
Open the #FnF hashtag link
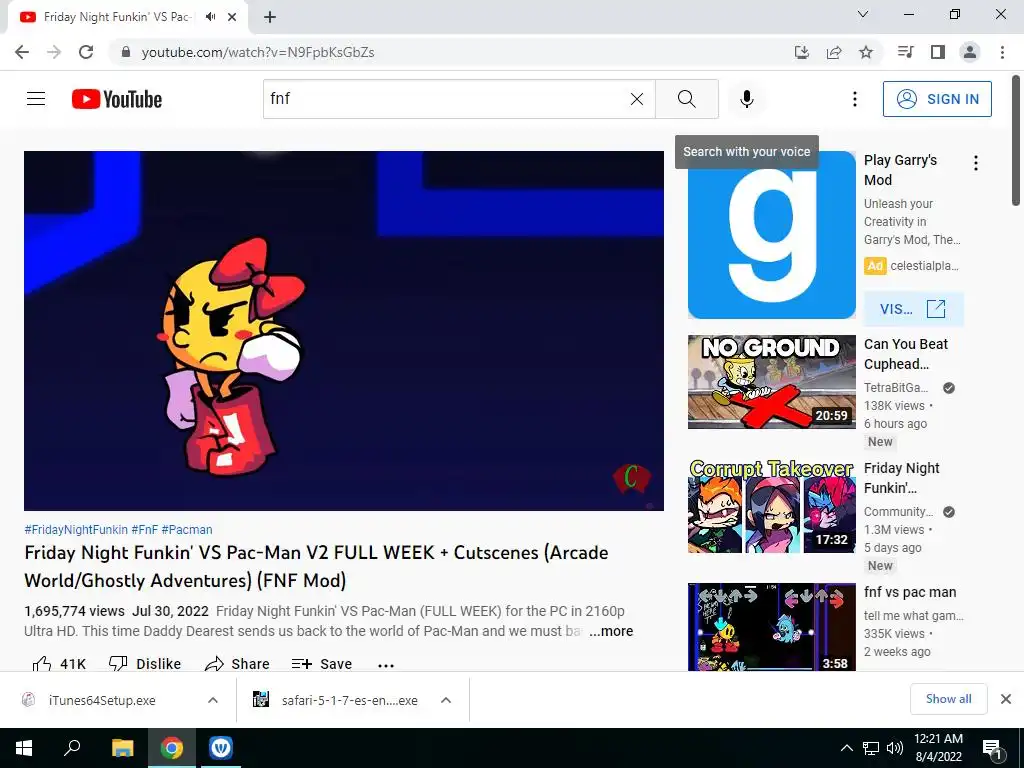(144, 530)
